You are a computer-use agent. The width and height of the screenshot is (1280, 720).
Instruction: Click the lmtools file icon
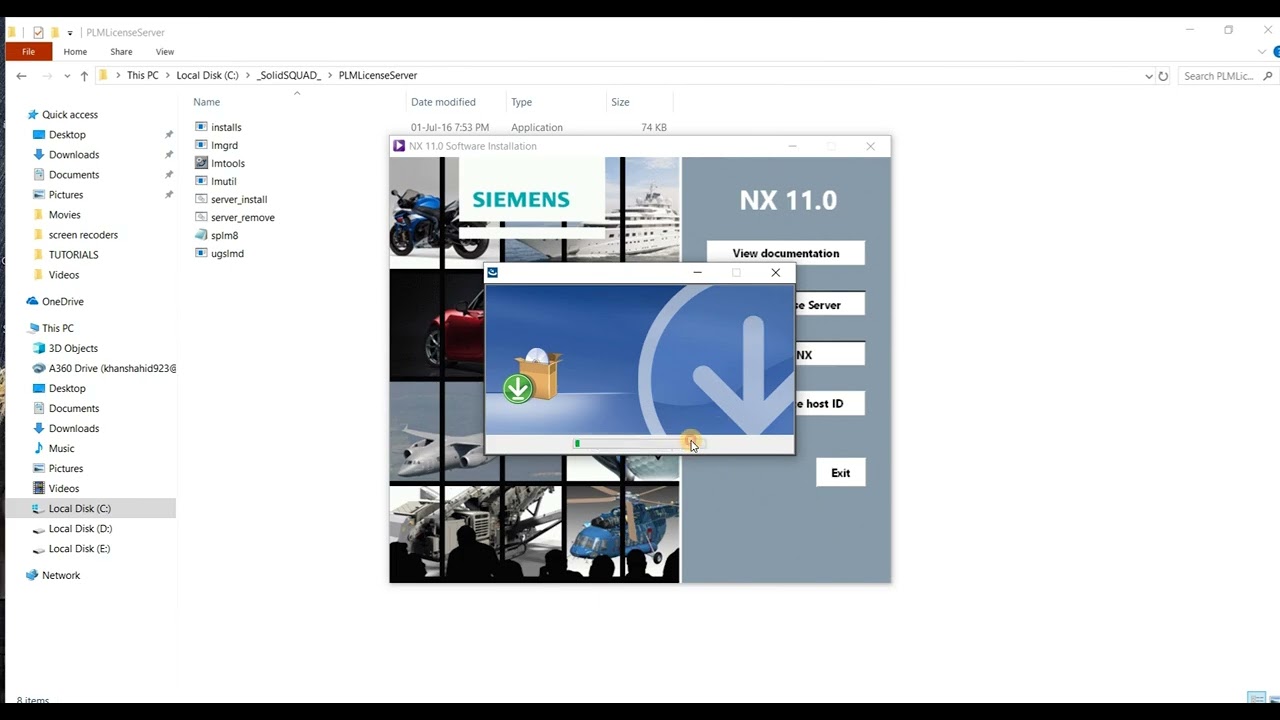click(x=201, y=163)
